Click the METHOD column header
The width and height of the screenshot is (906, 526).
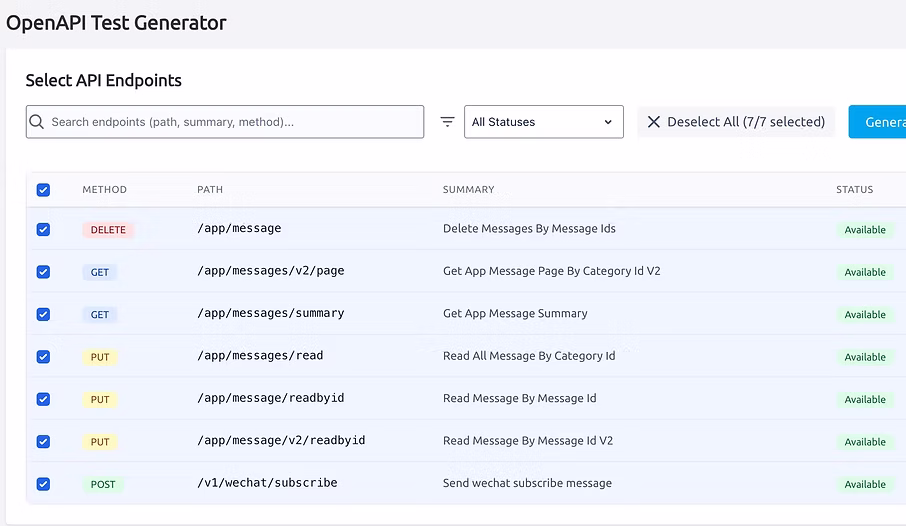click(105, 190)
